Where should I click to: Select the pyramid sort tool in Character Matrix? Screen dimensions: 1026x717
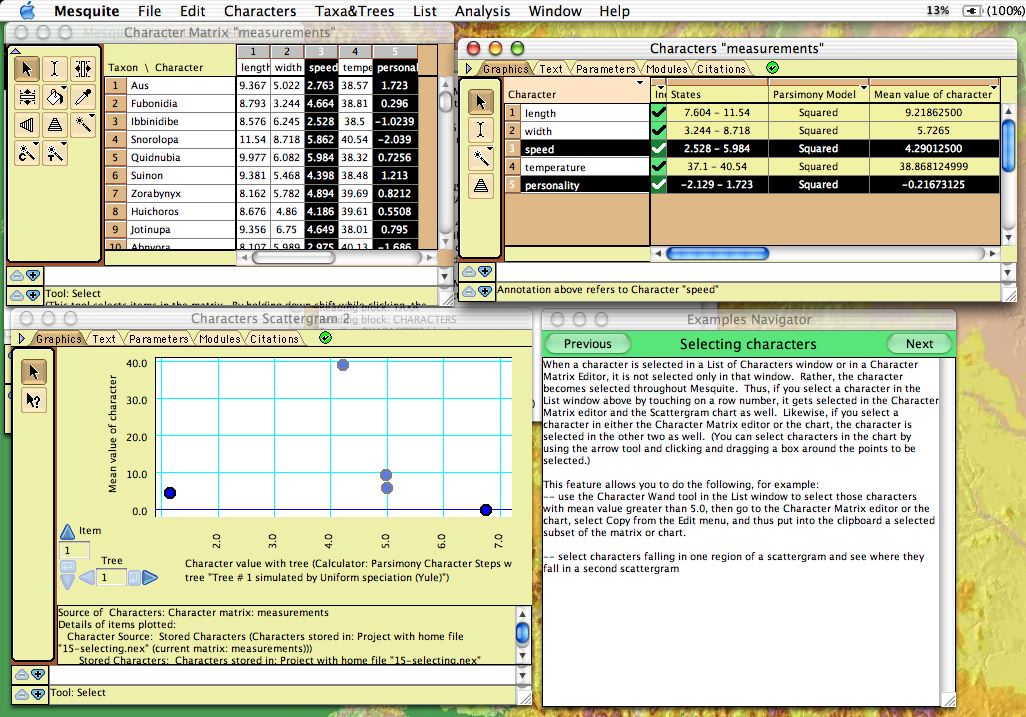pos(55,125)
